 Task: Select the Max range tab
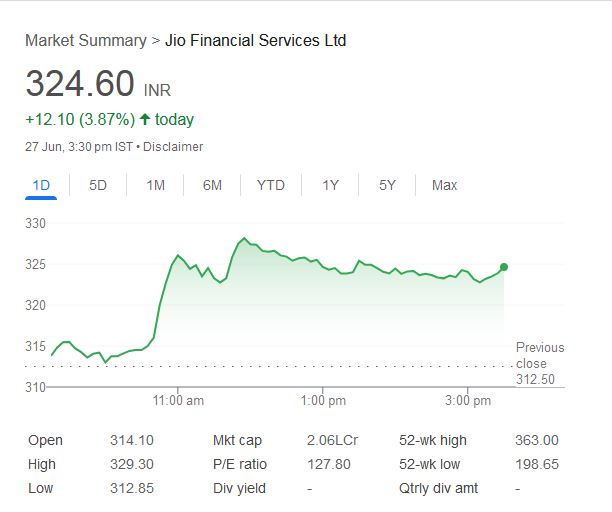[x=444, y=185]
